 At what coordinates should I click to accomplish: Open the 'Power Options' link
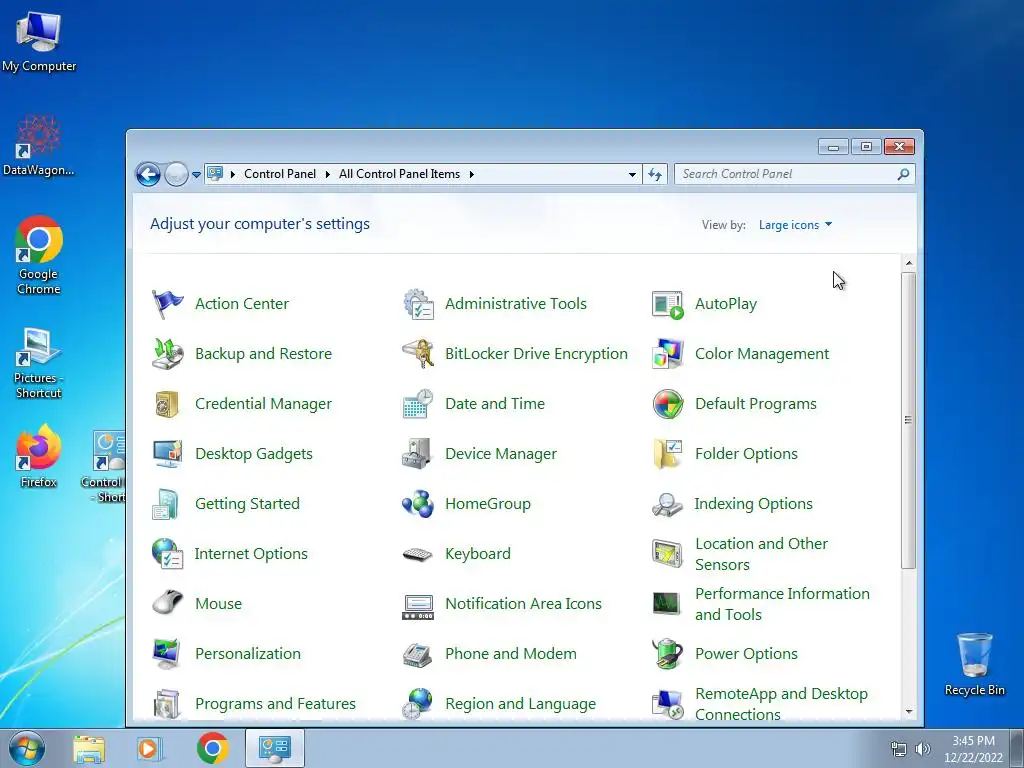coord(746,654)
